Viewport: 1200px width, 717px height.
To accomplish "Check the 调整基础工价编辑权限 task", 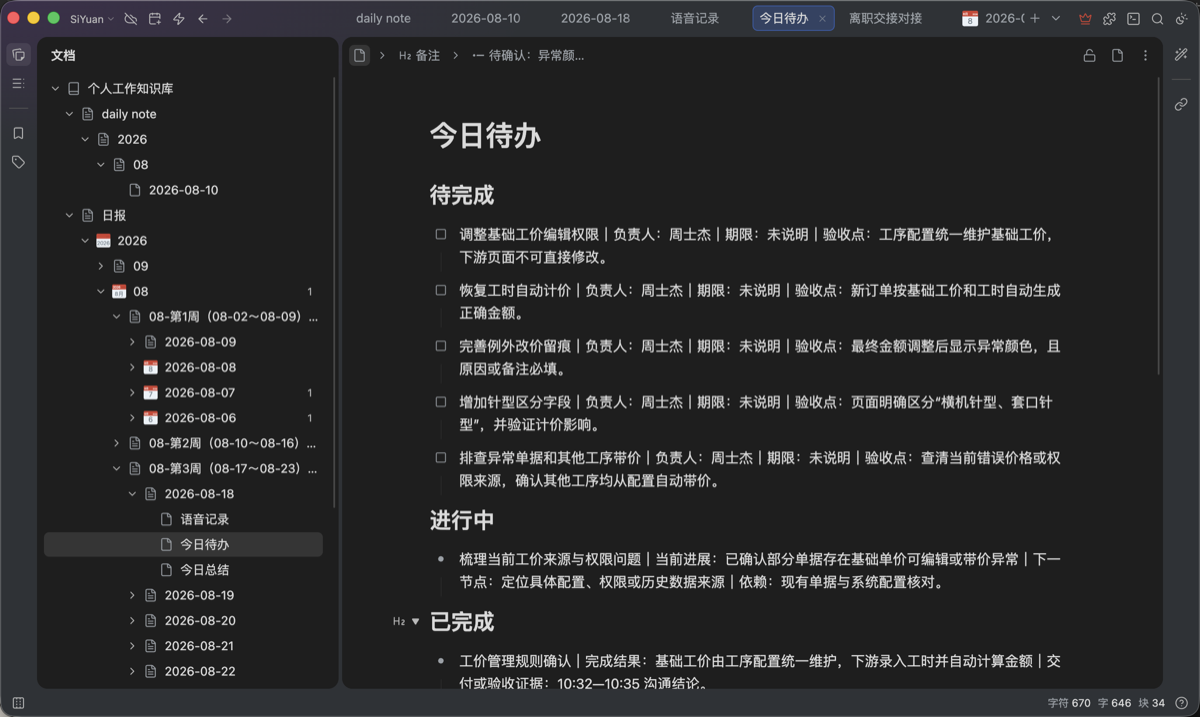I will 441,234.
